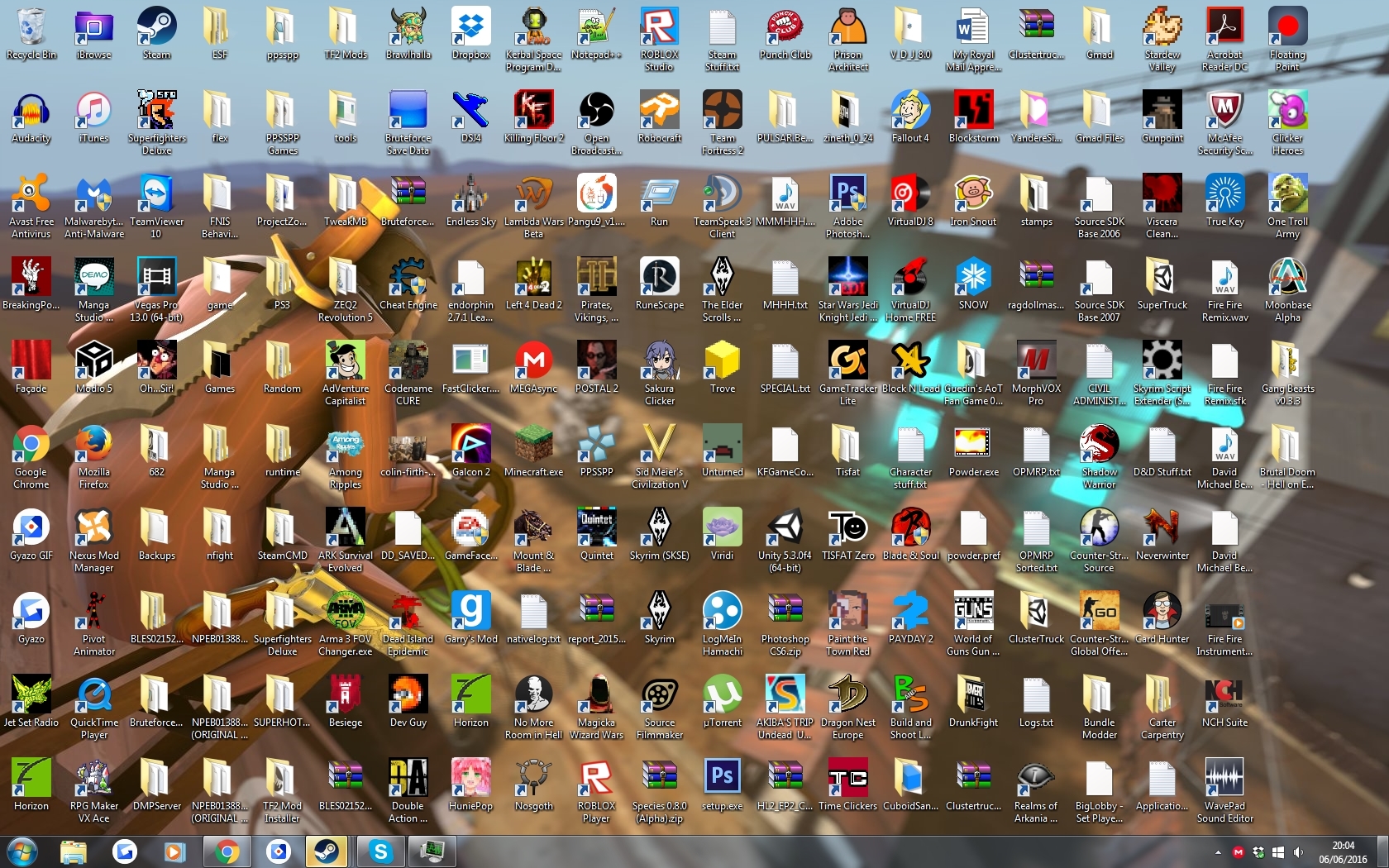The image size is (1389, 868).
Task: Open the Recycle Bin icon
Action: [31, 34]
